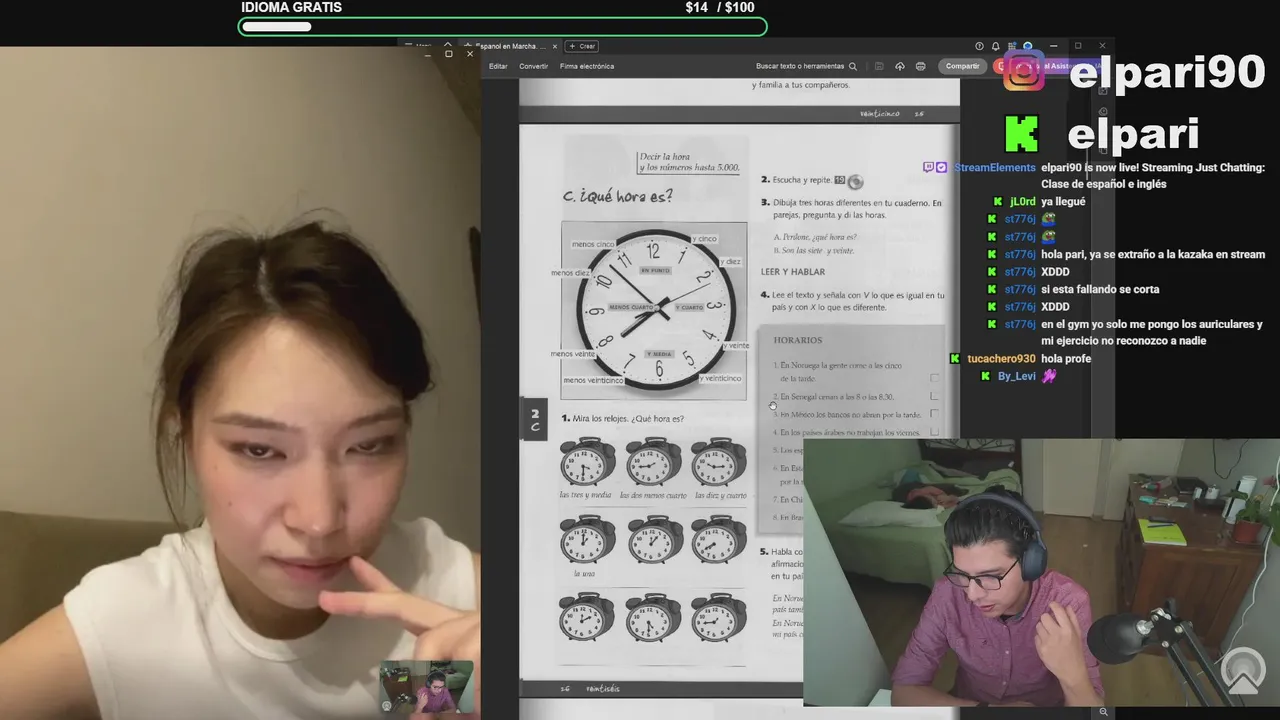This screenshot has height=720, width=1280.
Task: Click the alarm clock labeled las dos menos cuarto
Action: [x=653, y=462]
